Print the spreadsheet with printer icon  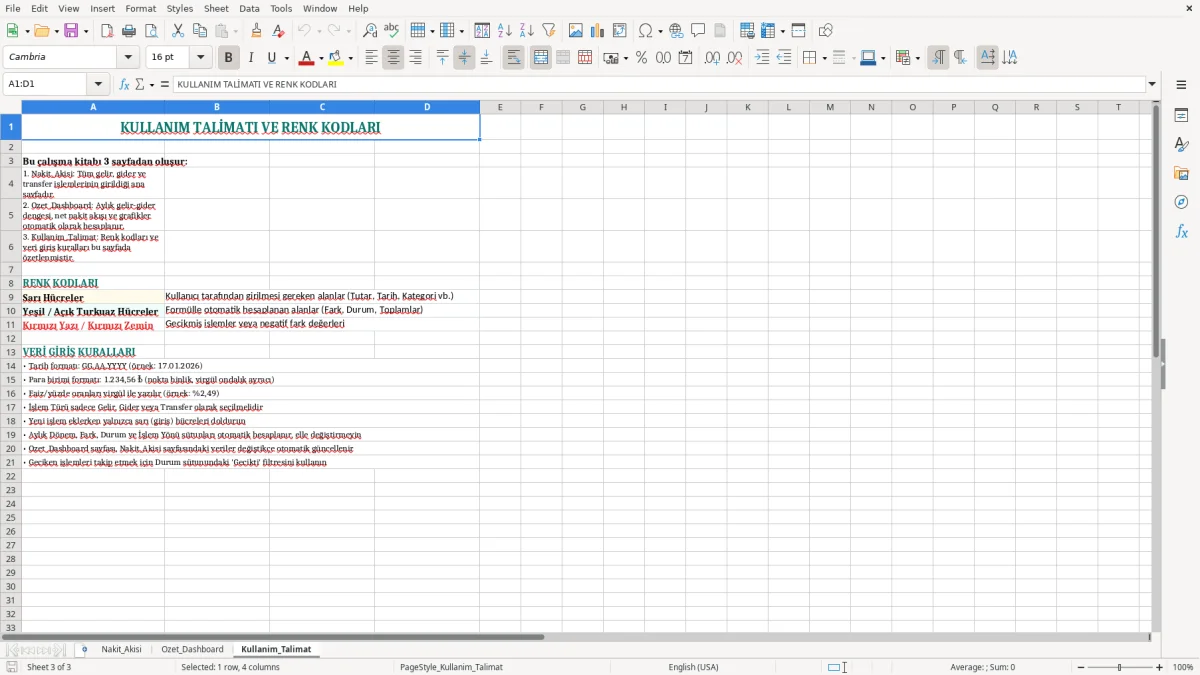click(129, 31)
